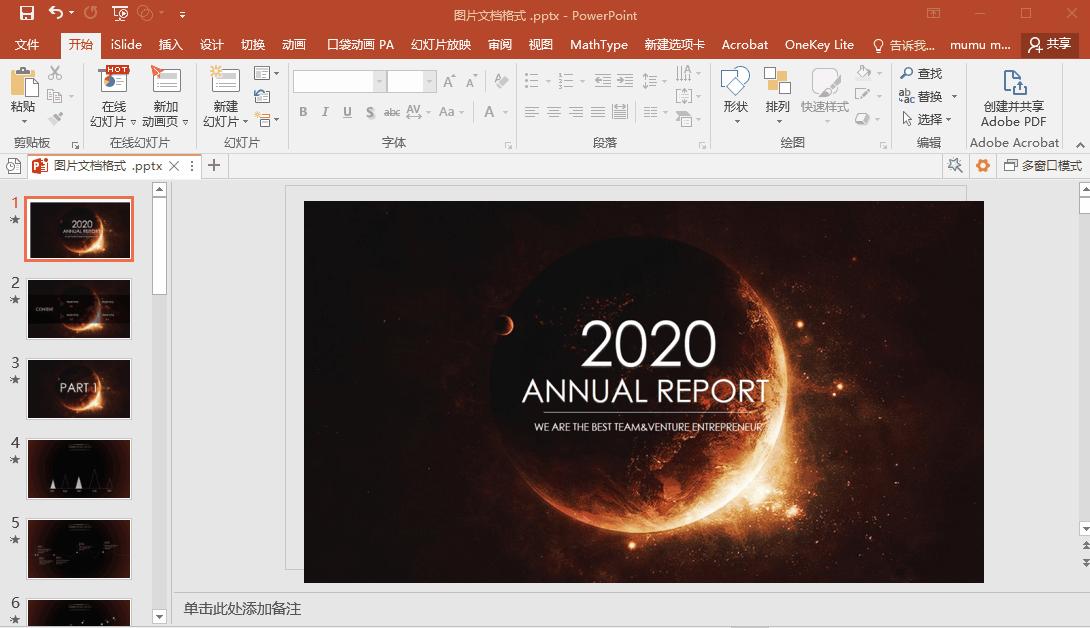Click the Save icon in quick access toolbar
The image size is (1090, 628).
click(x=27, y=14)
